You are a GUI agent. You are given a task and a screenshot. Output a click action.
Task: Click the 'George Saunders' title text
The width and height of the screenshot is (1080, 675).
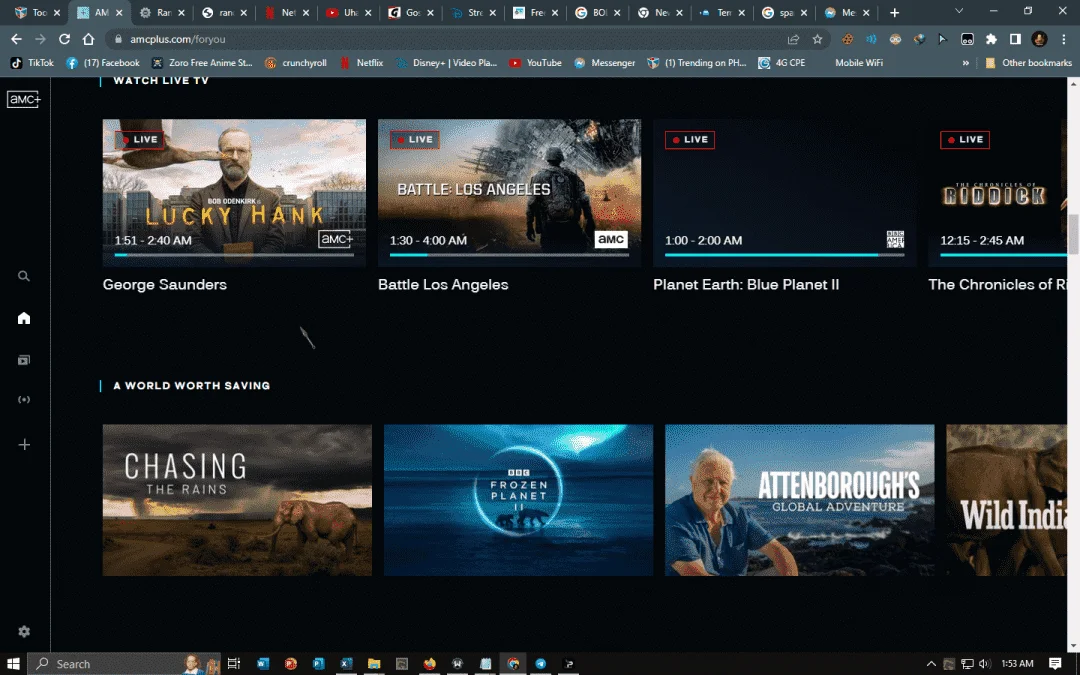click(165, 284)
